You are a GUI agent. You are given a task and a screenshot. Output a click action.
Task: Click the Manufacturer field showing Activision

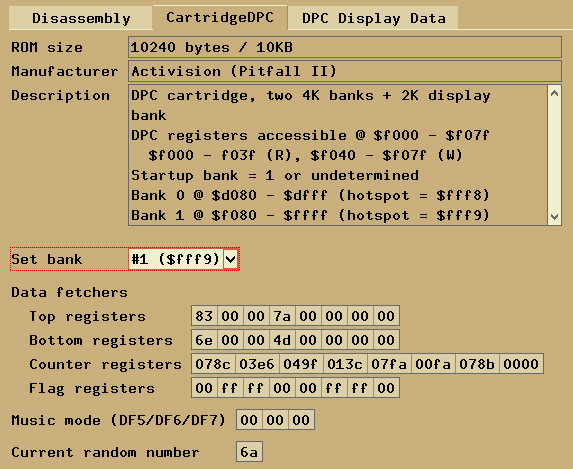pos(345,71)
